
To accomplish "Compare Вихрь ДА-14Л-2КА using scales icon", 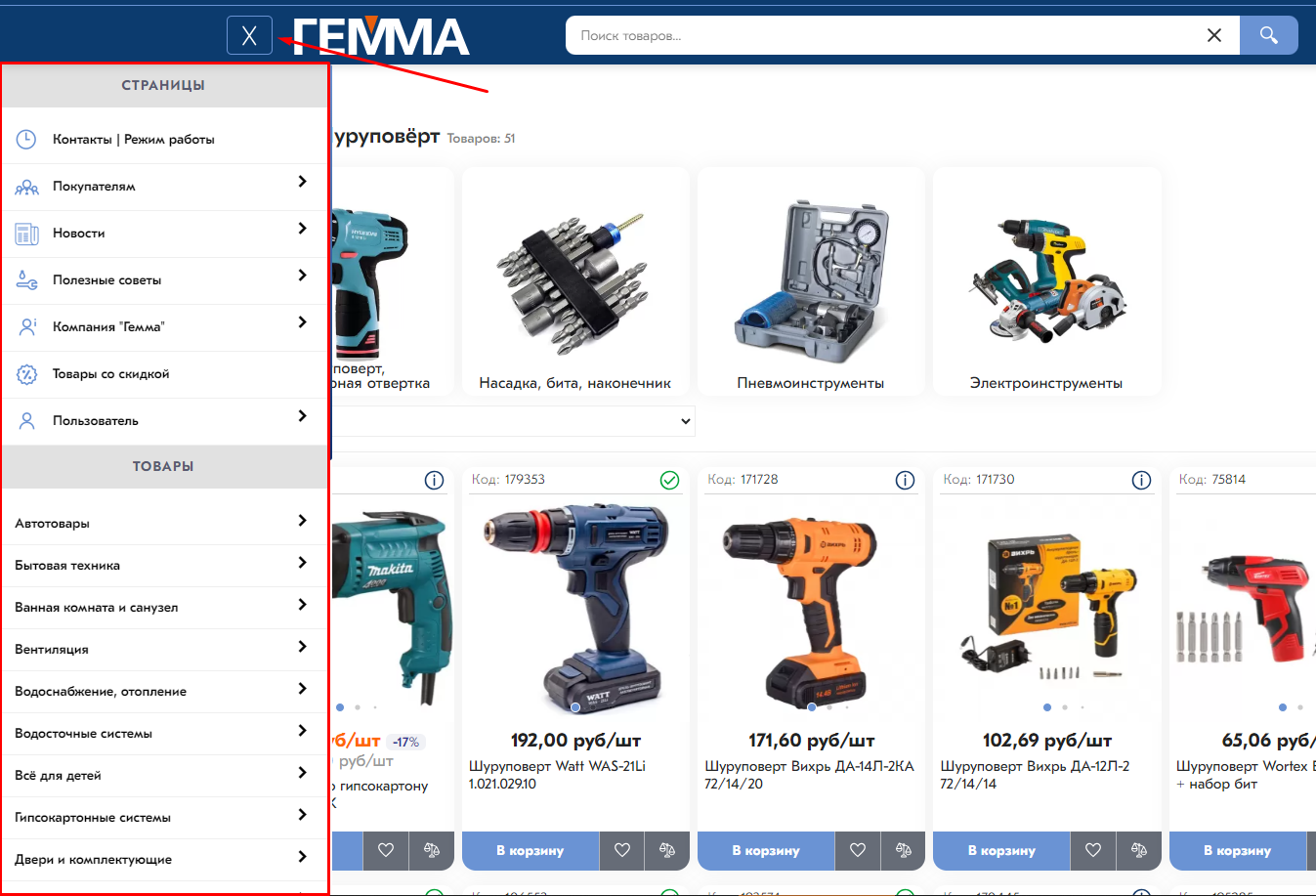I will (x=903, y=850).
